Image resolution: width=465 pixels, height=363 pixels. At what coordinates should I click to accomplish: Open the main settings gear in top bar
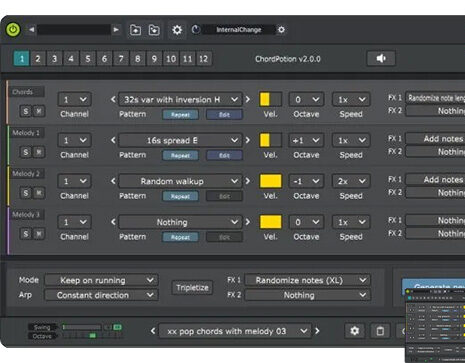point(177,30)
